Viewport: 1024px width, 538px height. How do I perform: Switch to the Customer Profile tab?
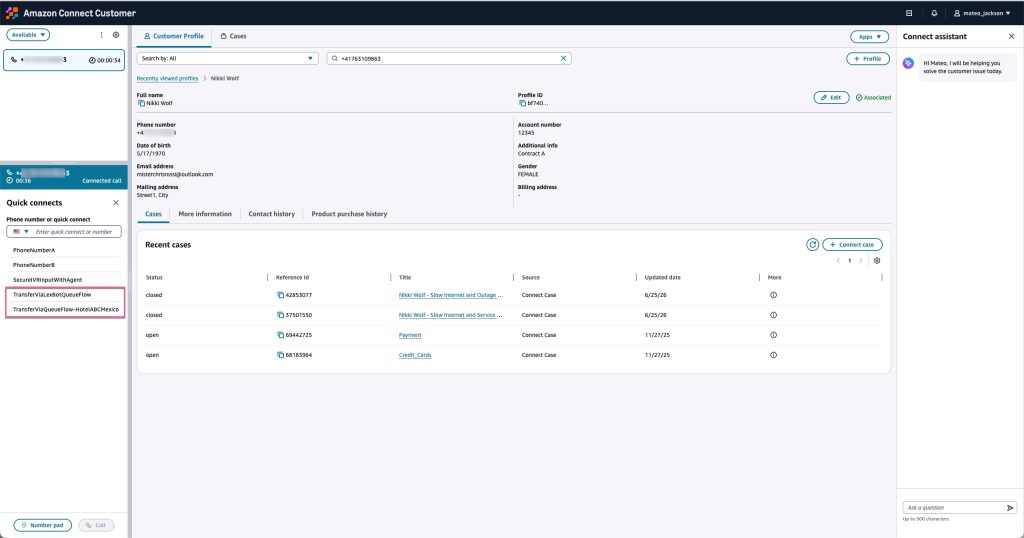(x=174, y=37)
